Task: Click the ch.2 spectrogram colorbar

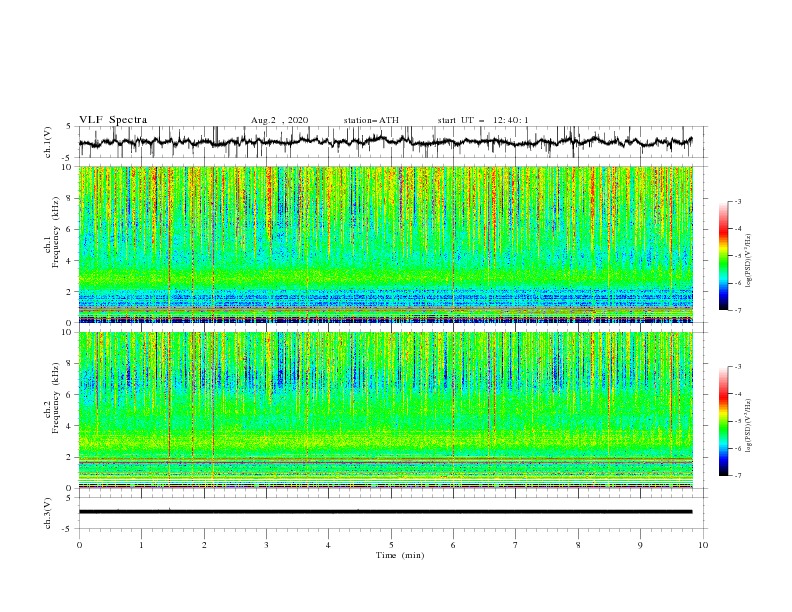Action: pos(724,421)
